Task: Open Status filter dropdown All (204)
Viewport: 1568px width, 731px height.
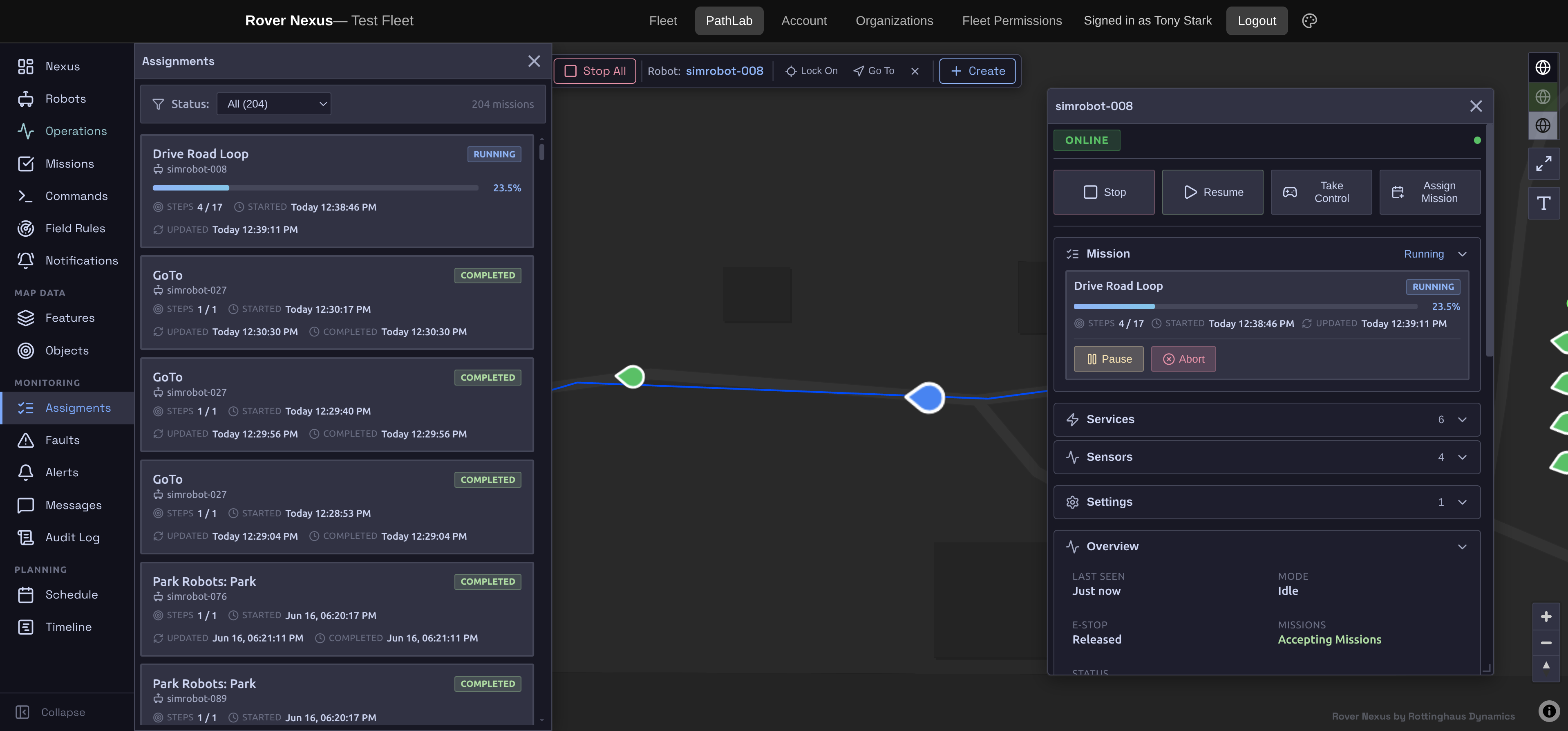Action: click(x=274, y=104)
